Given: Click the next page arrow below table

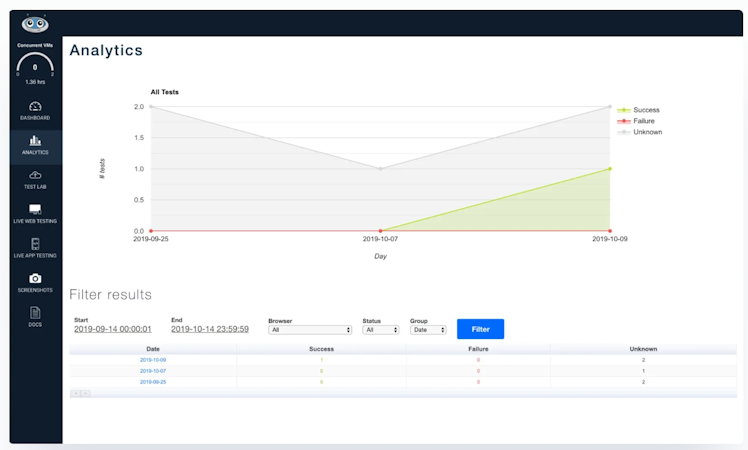Looking at the screenshot, I should point(85,394).
